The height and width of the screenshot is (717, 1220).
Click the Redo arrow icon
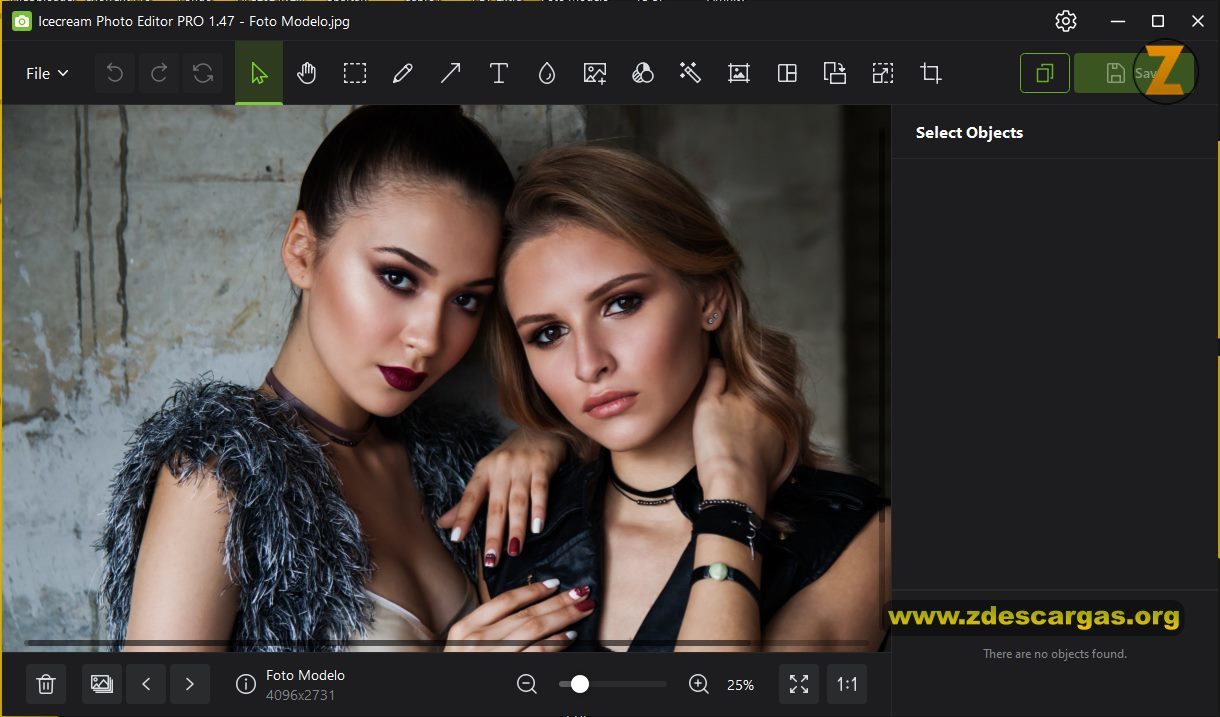tap(159, 73)
